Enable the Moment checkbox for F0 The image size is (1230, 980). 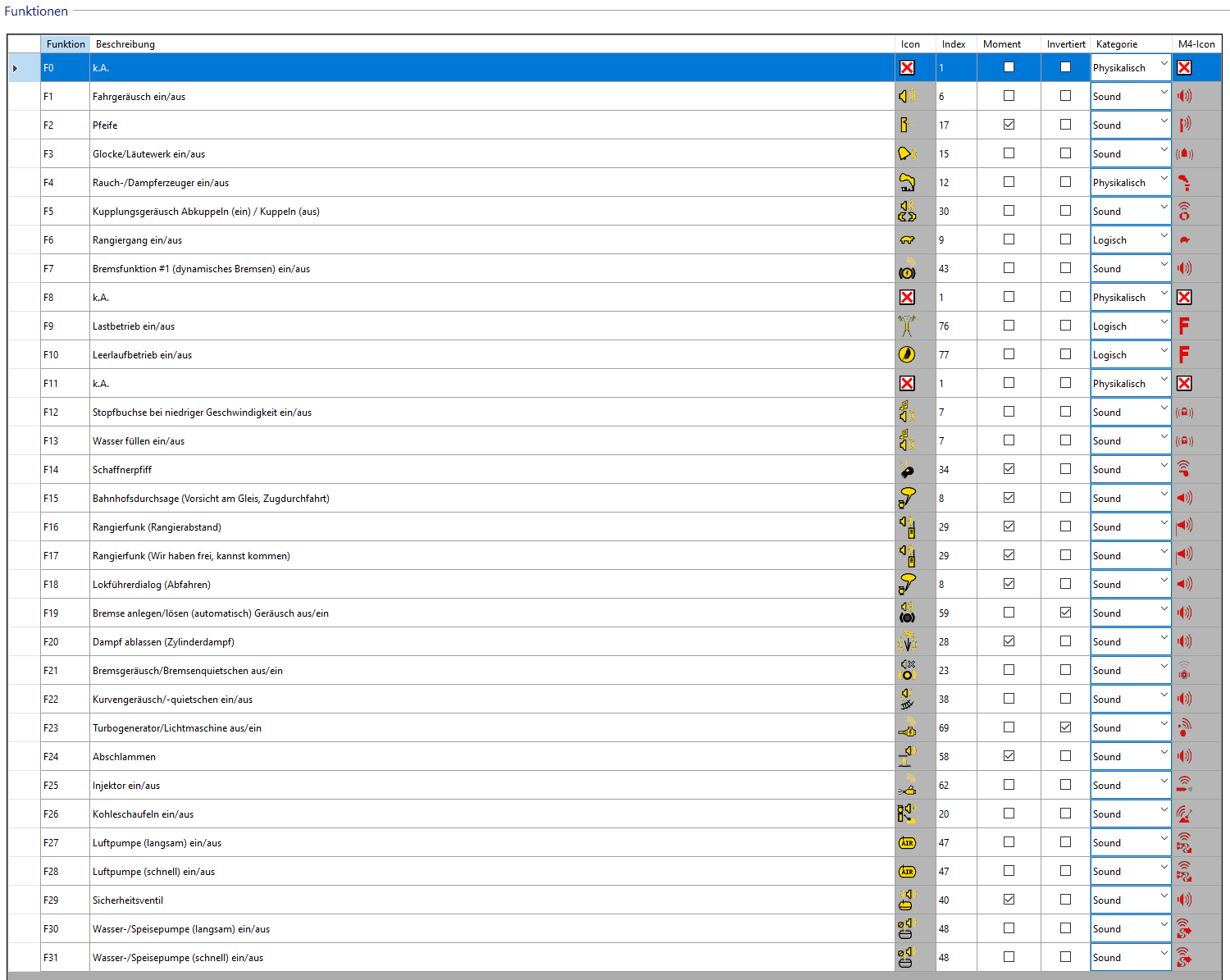[1009, 67]
